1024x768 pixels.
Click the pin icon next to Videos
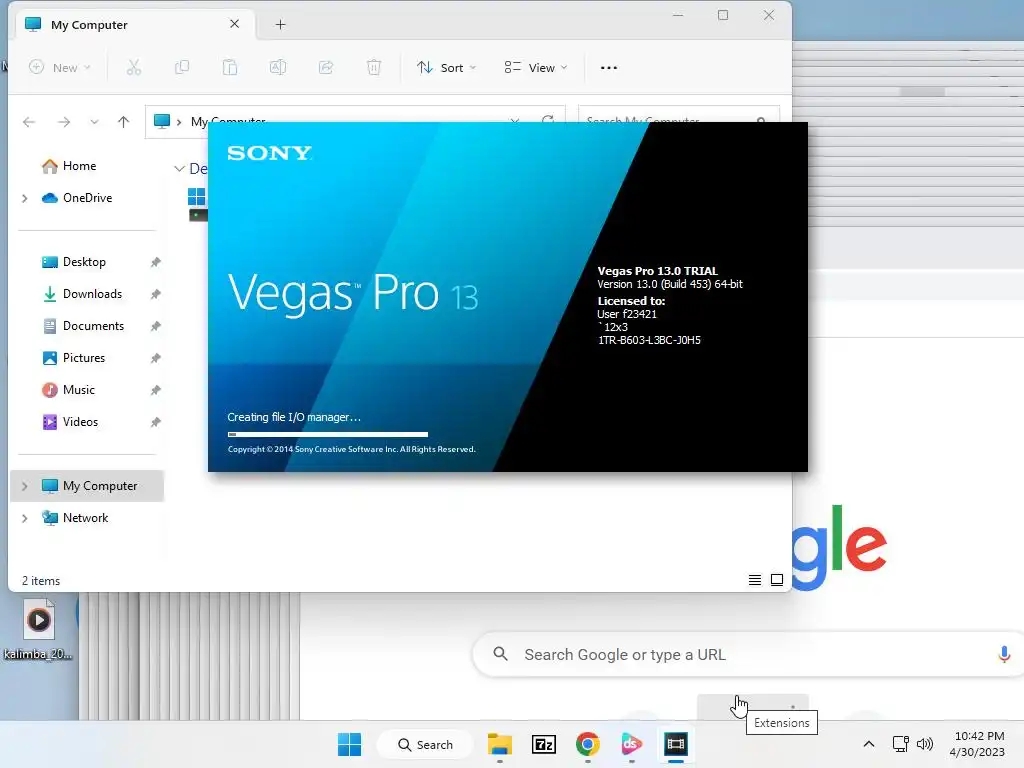click(x=155, y=422)
